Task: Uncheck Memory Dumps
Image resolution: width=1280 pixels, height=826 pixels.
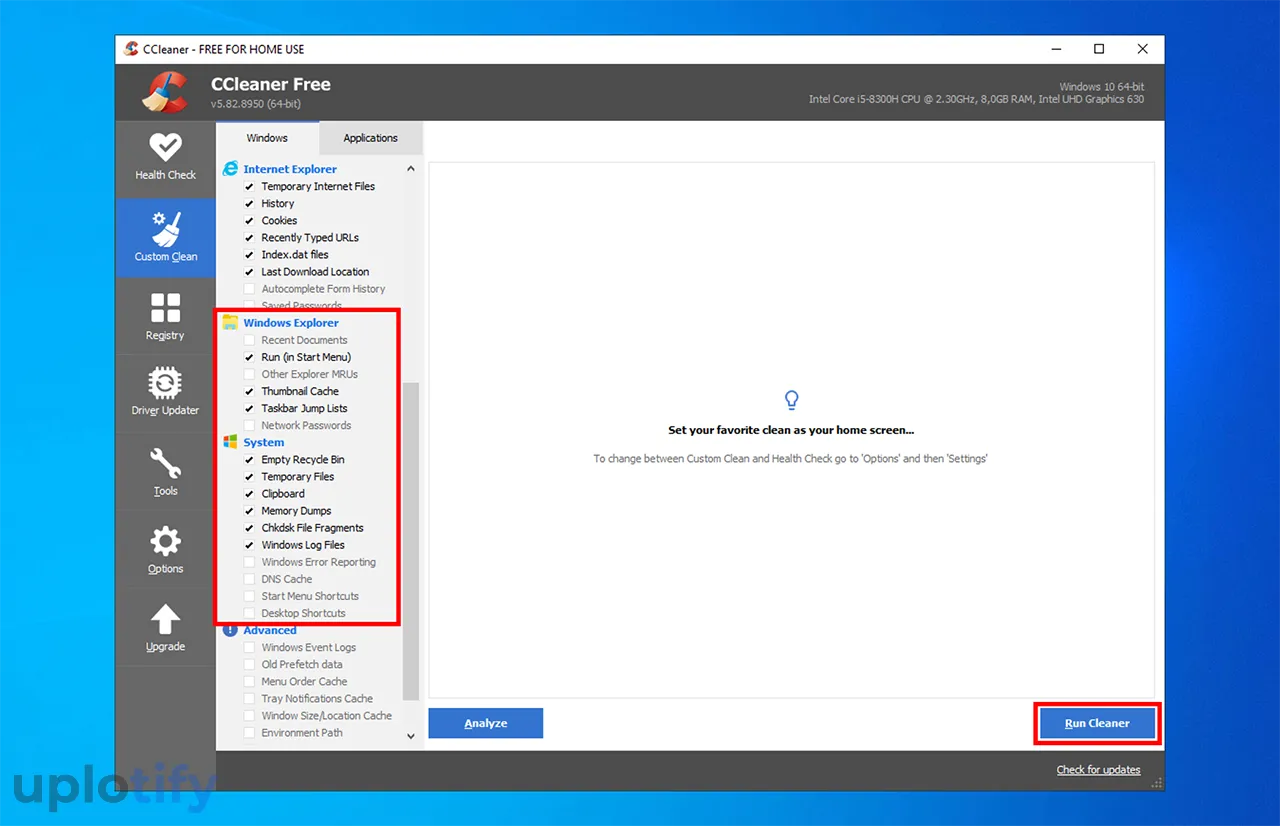Action: click(x=250, y=511)
